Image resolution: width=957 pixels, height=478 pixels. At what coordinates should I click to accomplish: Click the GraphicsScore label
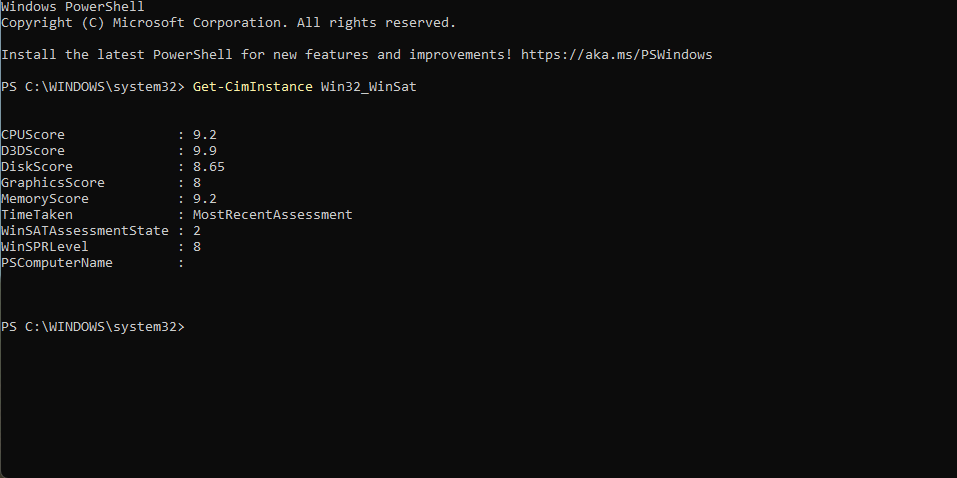pos(52,182)
